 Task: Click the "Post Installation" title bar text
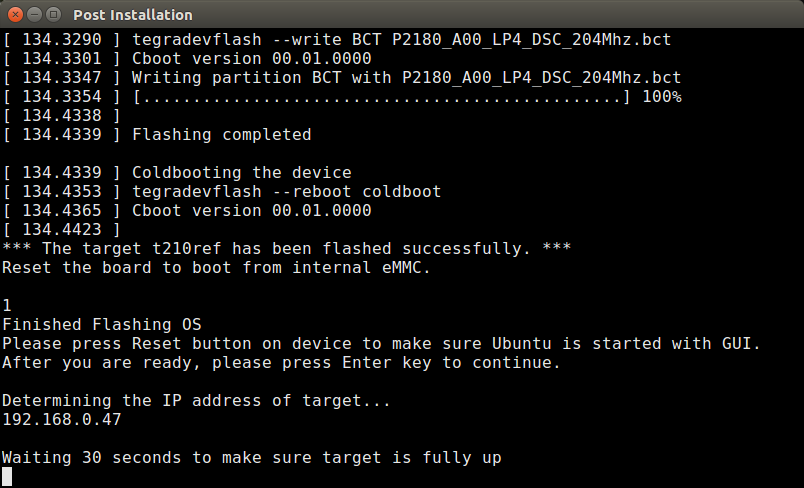point(133,15)
